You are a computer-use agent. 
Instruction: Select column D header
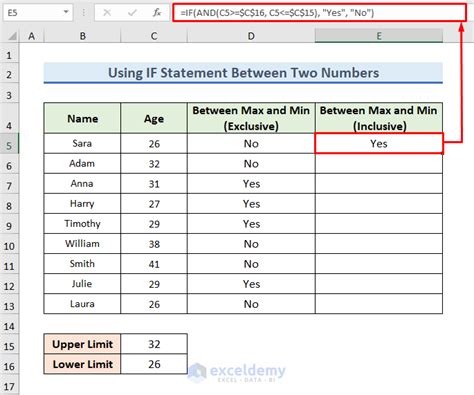(x=251, y=36)
